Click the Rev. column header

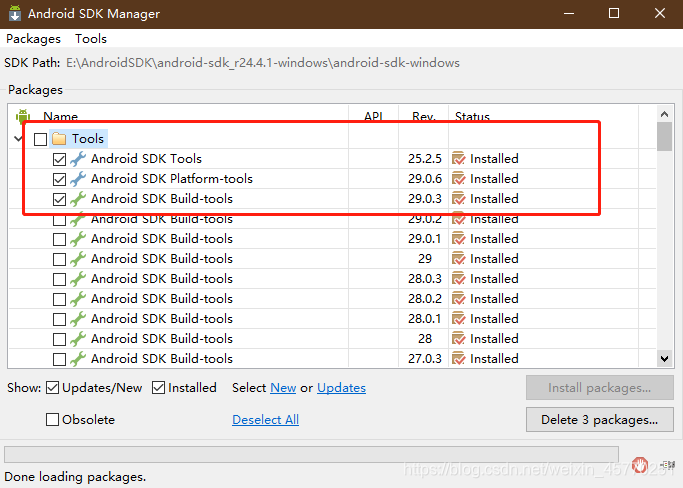(x=423, y=116)
